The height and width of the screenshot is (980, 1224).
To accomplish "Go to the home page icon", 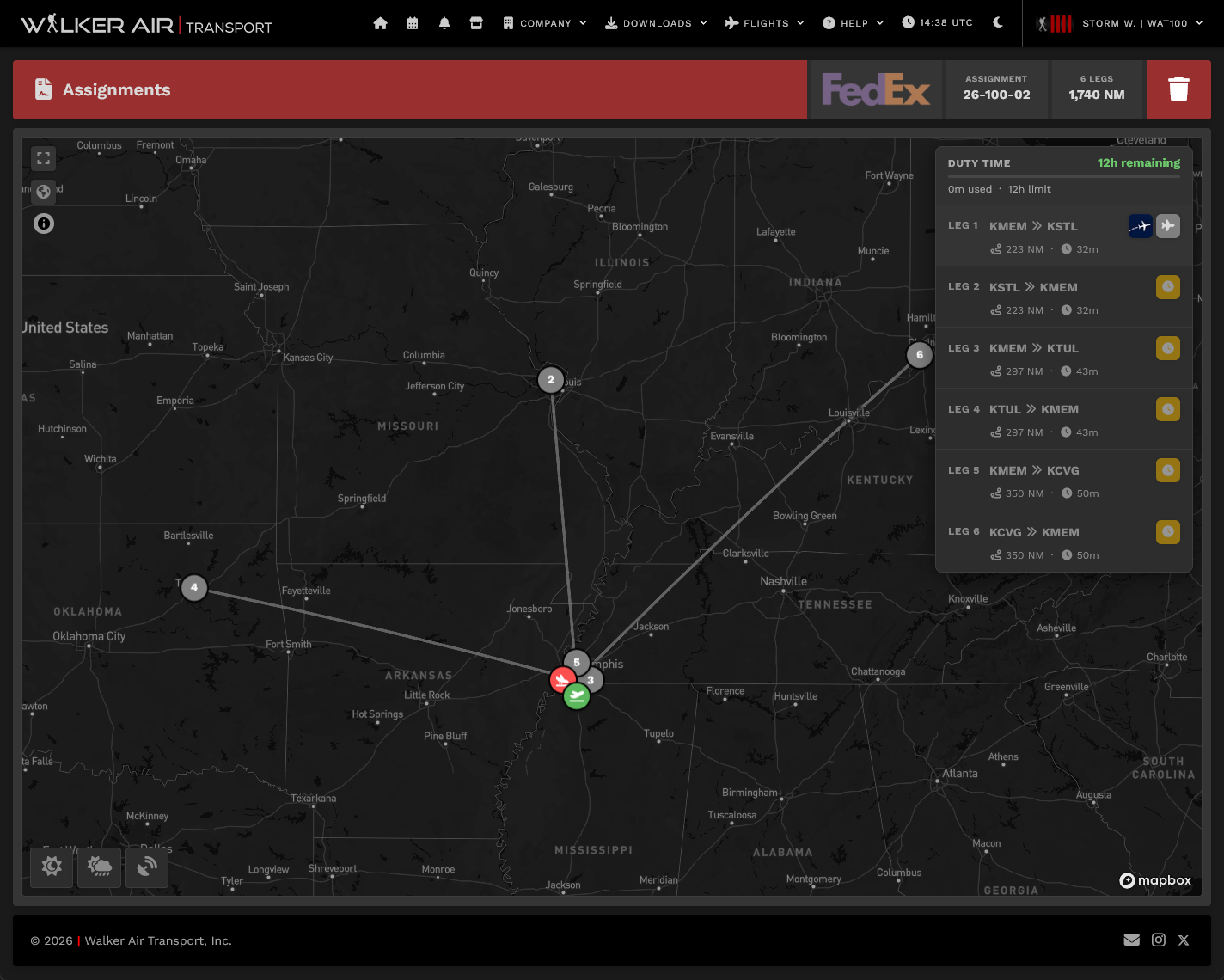I will [381, 23].
